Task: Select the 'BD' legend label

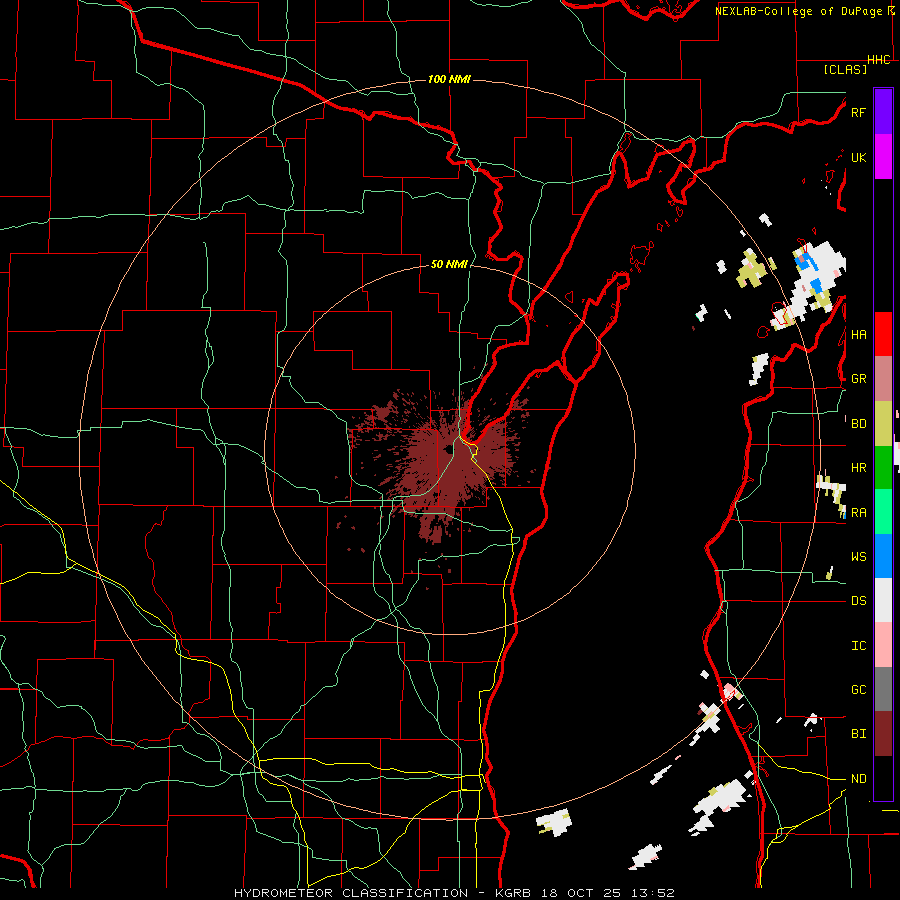Action: 858,424
